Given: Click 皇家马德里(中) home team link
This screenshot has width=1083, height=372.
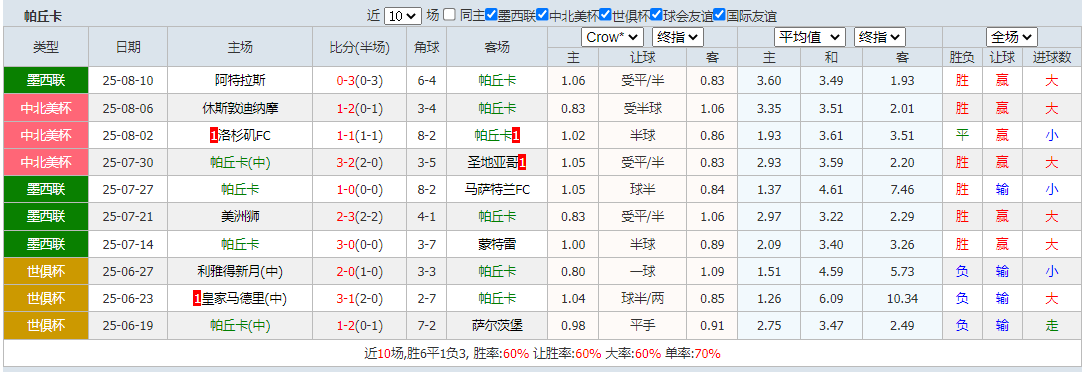Looking at the screenshot, I should [245, 299].
